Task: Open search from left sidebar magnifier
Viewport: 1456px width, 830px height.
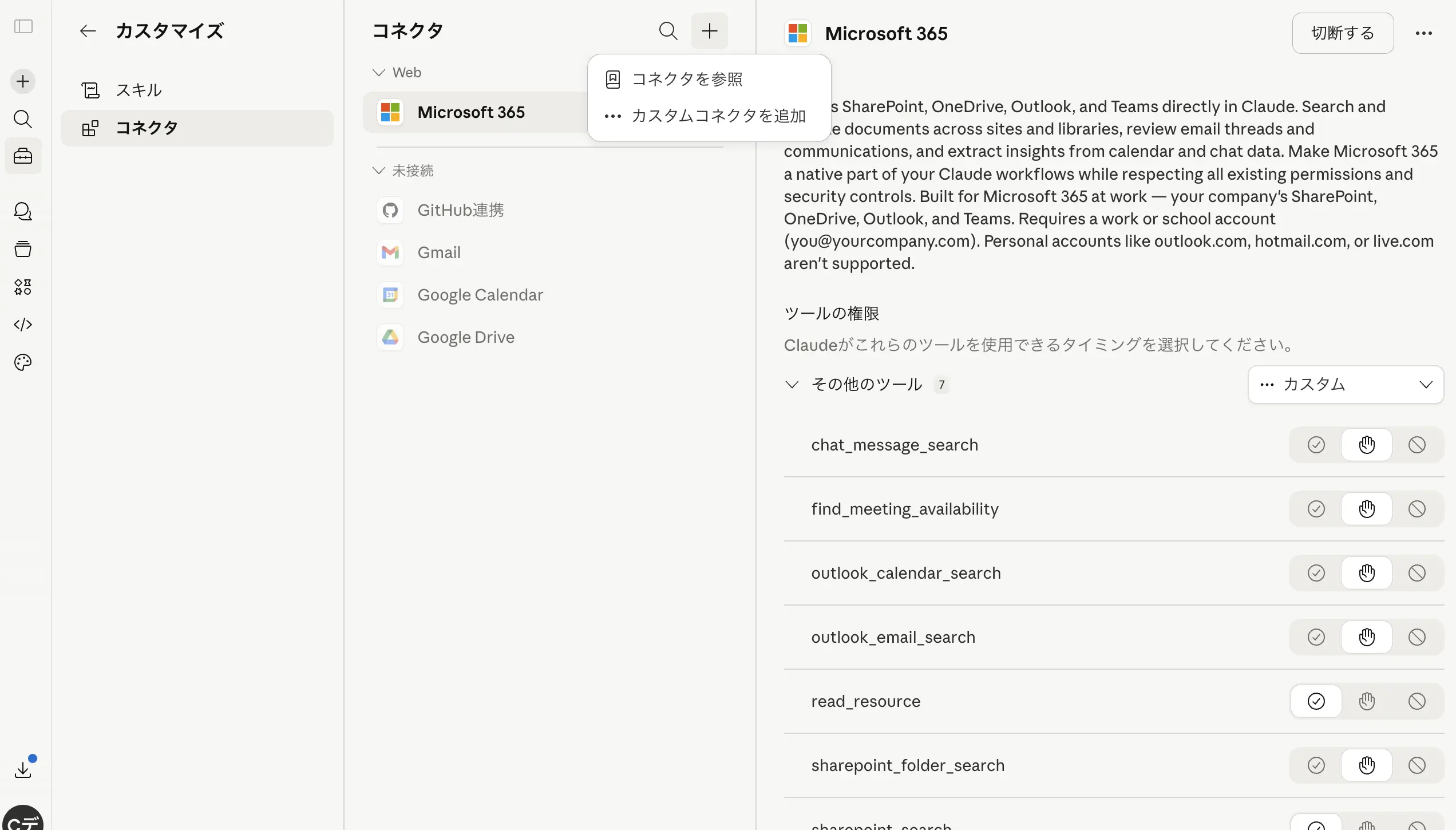Action: (23, 119)
